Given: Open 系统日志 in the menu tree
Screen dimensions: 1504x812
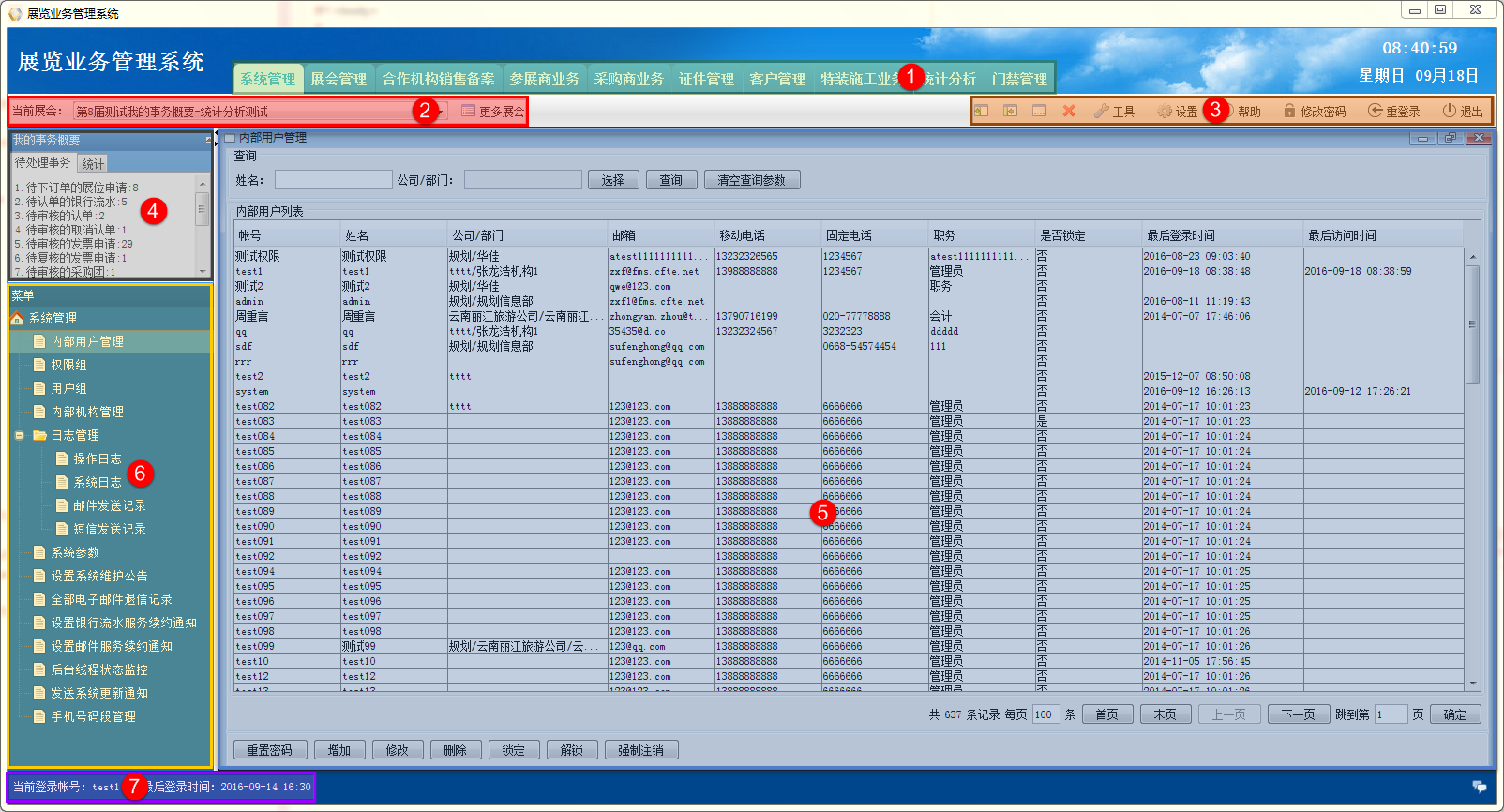Looking at the screenshot, I should [98, 482].
